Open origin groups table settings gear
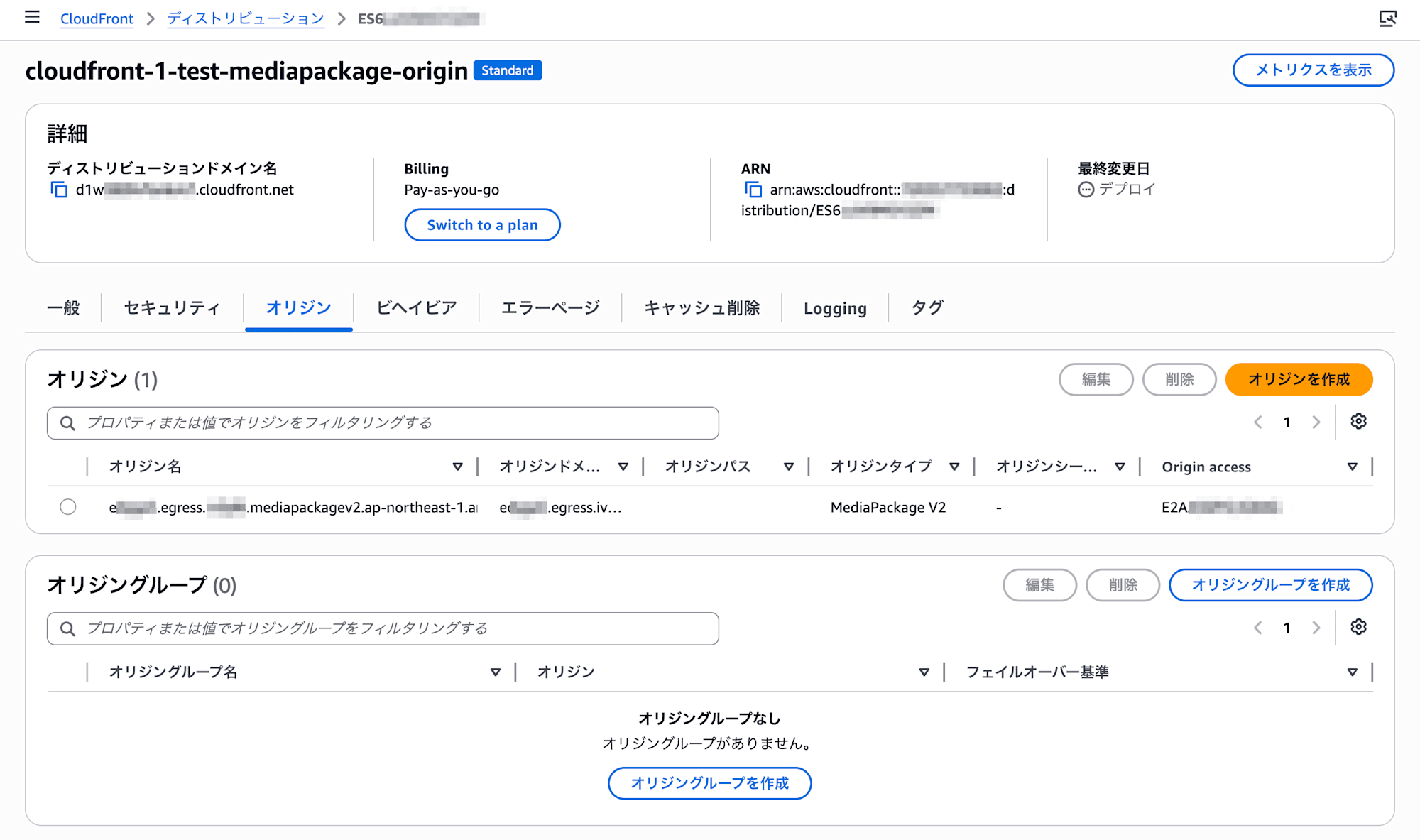 pyautogui.click(x=1358, y=627)
